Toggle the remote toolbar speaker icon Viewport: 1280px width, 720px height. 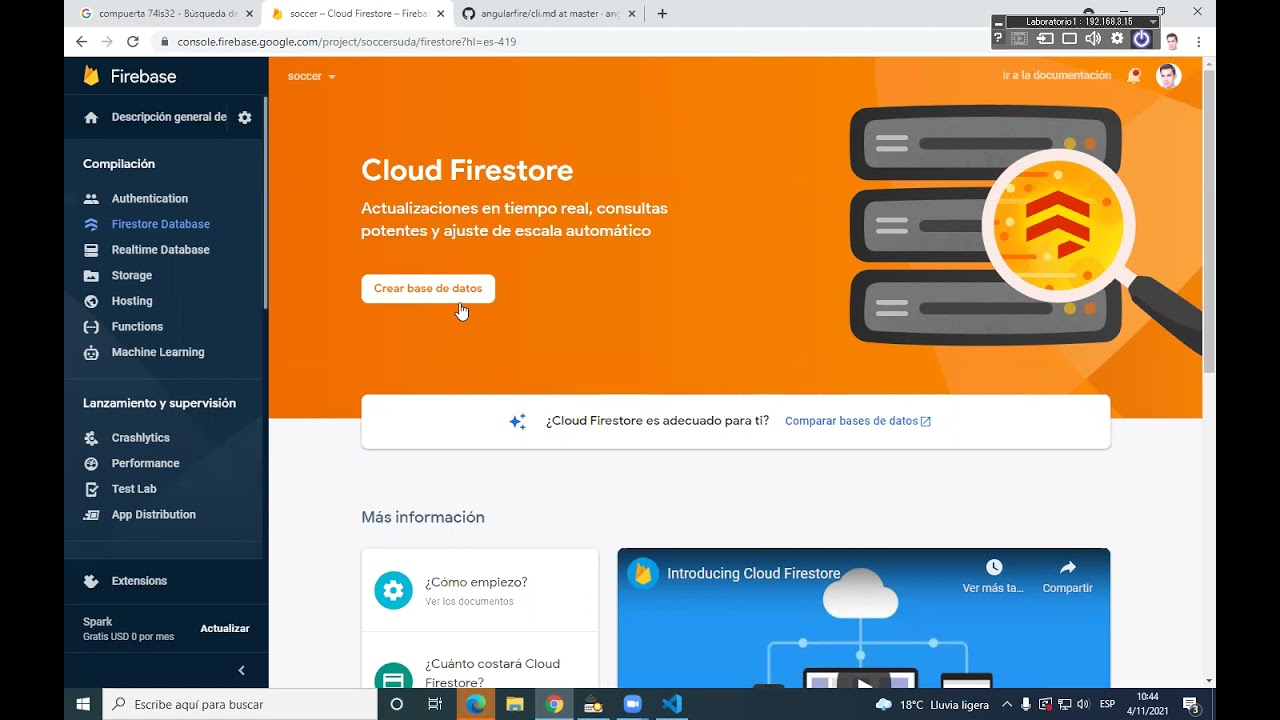[x=1093, y=39]
